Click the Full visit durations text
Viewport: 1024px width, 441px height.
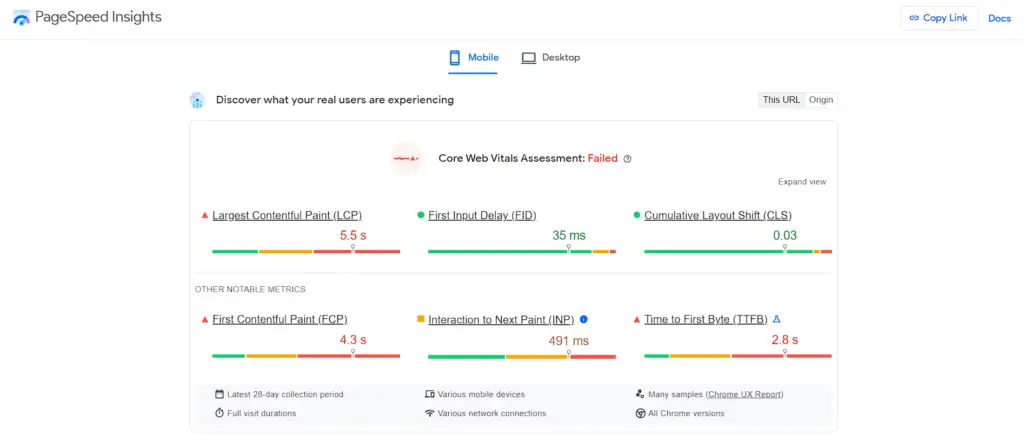[x=261, y=414]
